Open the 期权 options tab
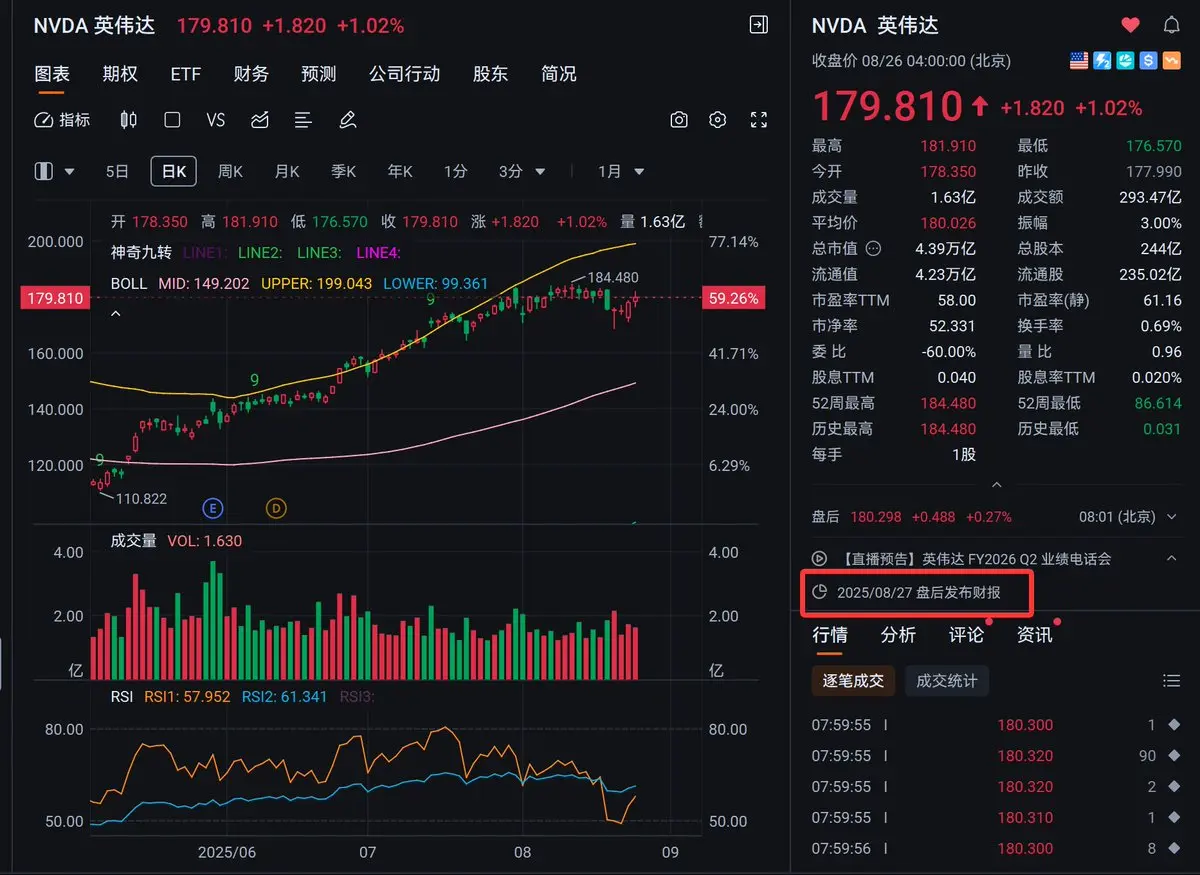1200x875 pixels. tap(120, 74)
